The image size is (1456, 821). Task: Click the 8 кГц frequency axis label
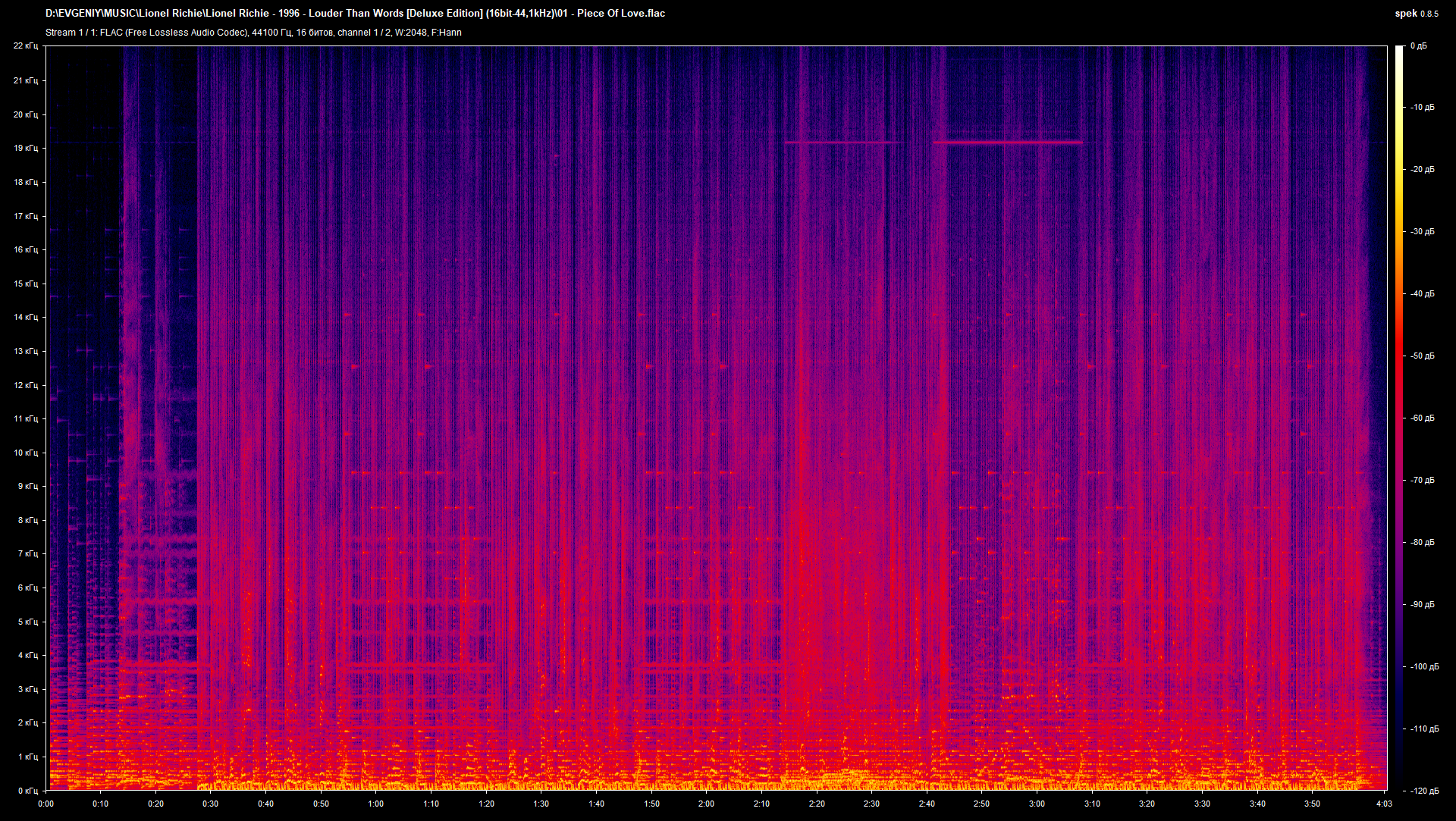coord(28,520)
